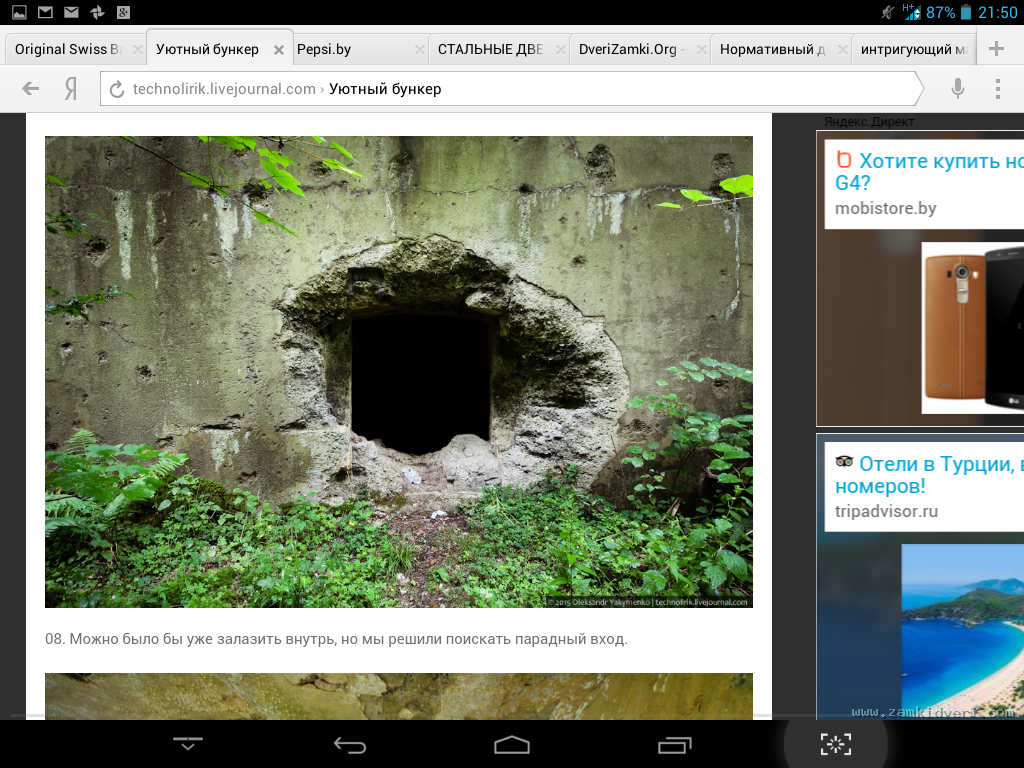Open the 'Хотите купить' G4 ad link
Screen dimensions: 1024x768
929,171
